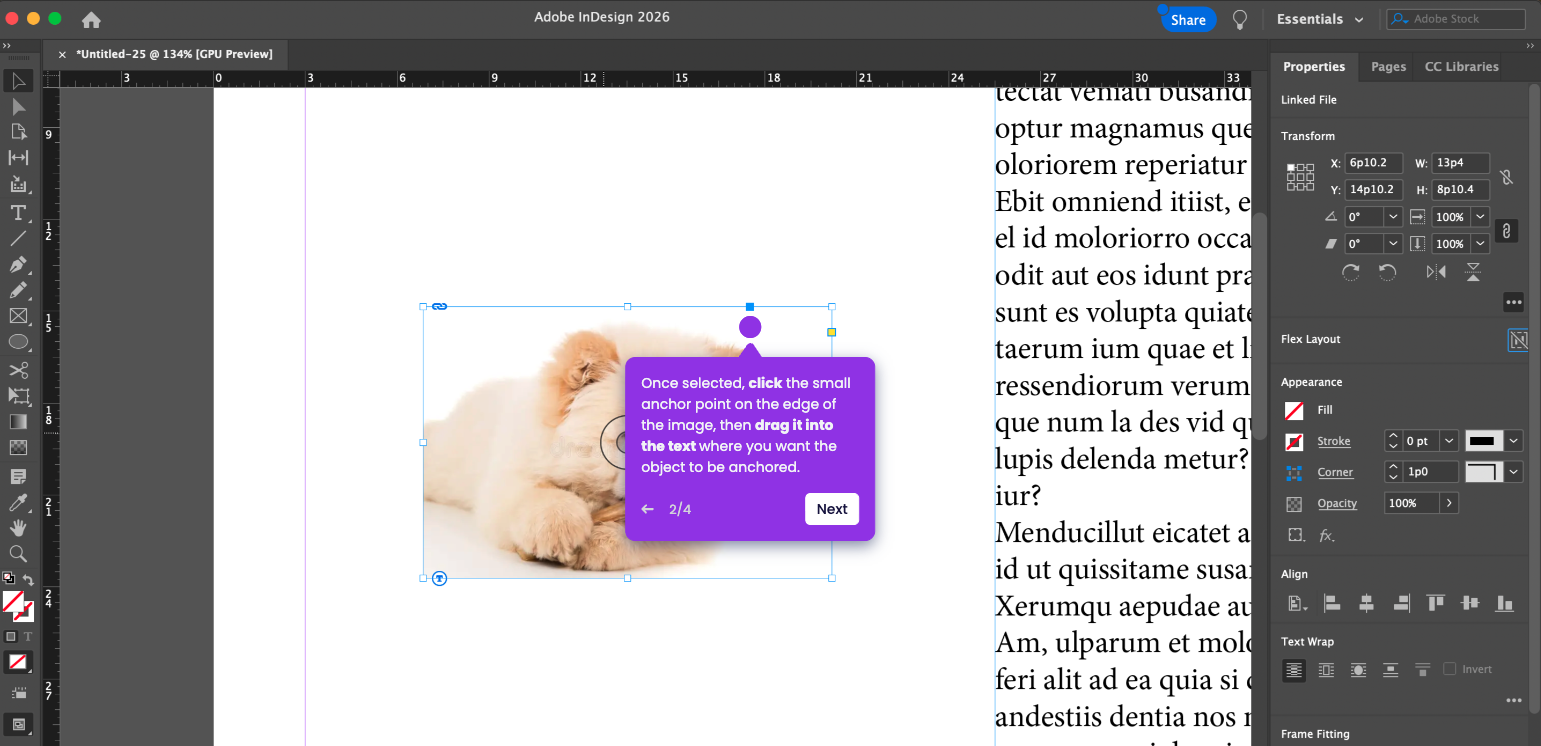Toggle constrain proportions for width and height
1541x746 pixels.
click(1506, 177)
